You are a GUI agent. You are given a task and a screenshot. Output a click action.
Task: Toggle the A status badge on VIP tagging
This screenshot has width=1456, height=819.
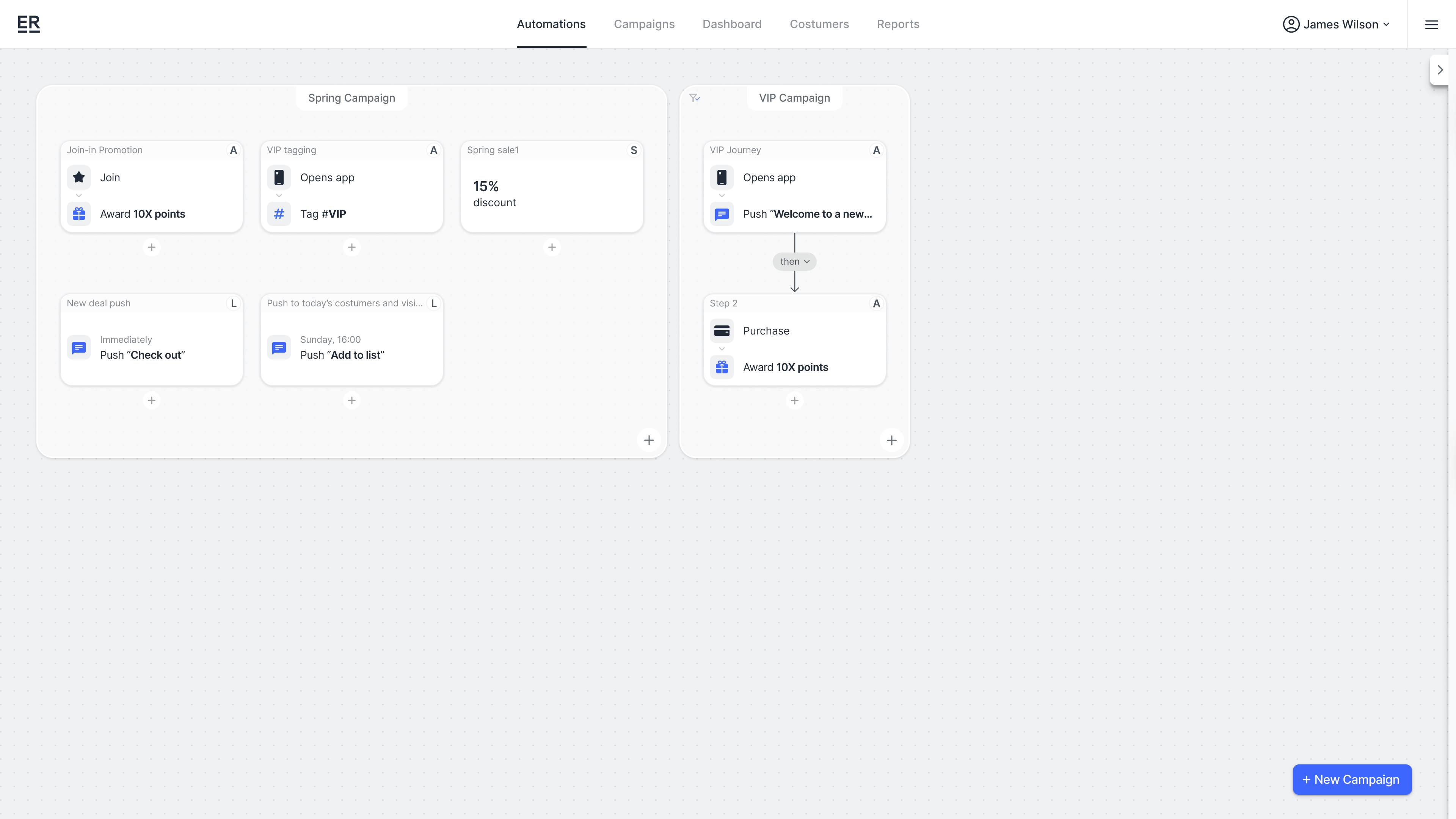pyautogui.click(x=433, y=151)
